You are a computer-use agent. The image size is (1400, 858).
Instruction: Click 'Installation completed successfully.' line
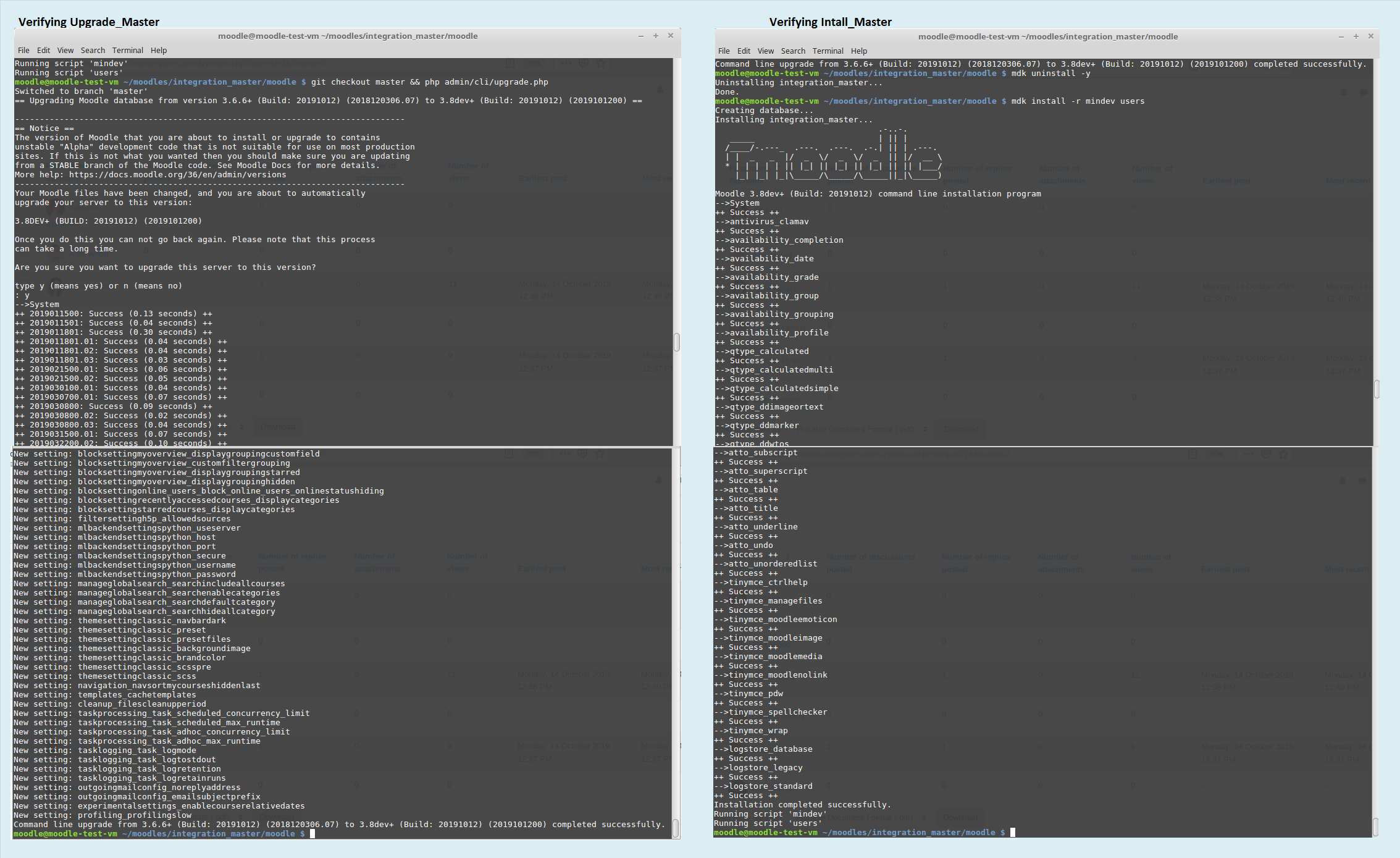pos(803,805)
